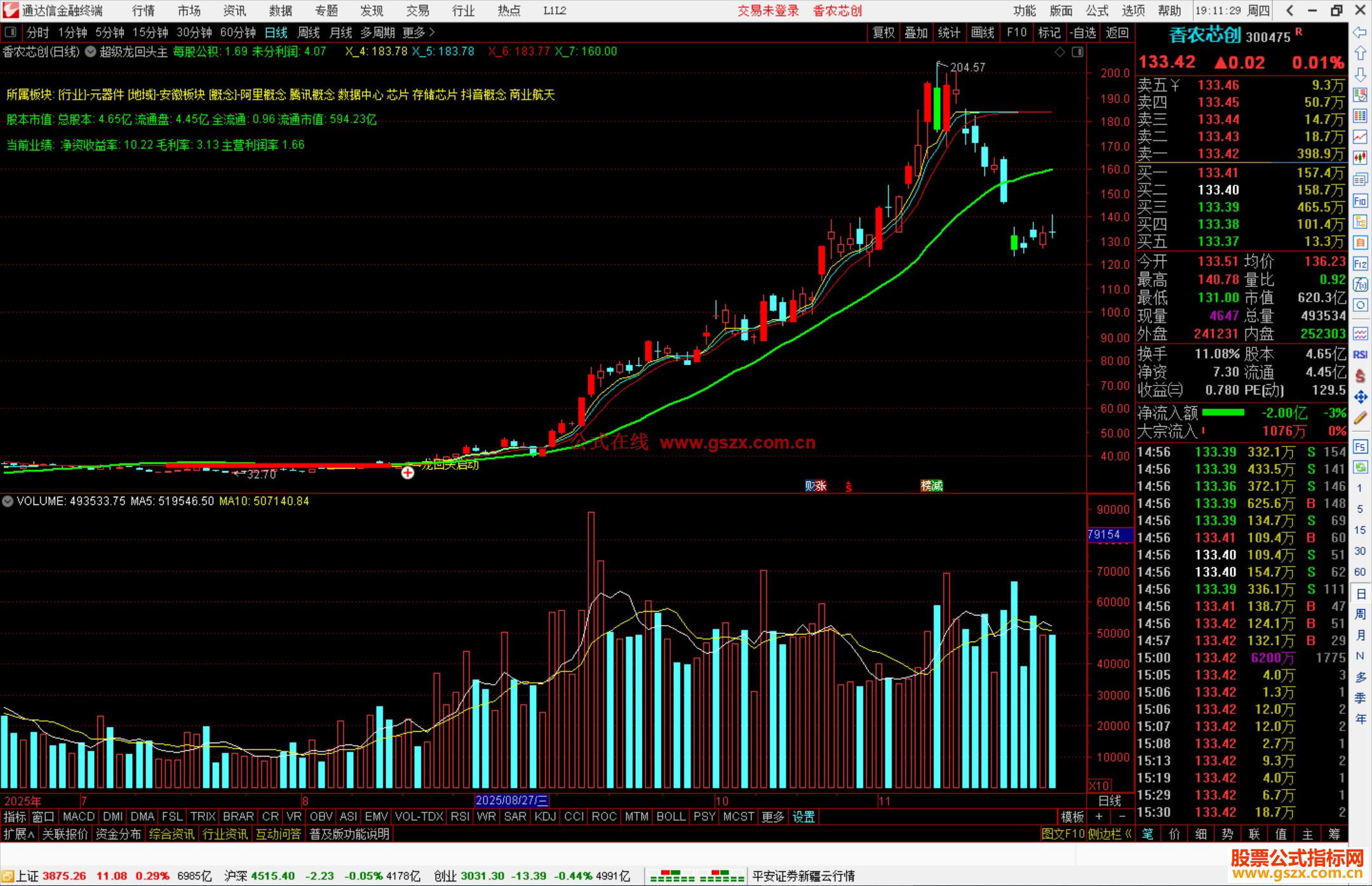
Task: Click the four-way move arrows icon
Action: [x=1360, y=397]
